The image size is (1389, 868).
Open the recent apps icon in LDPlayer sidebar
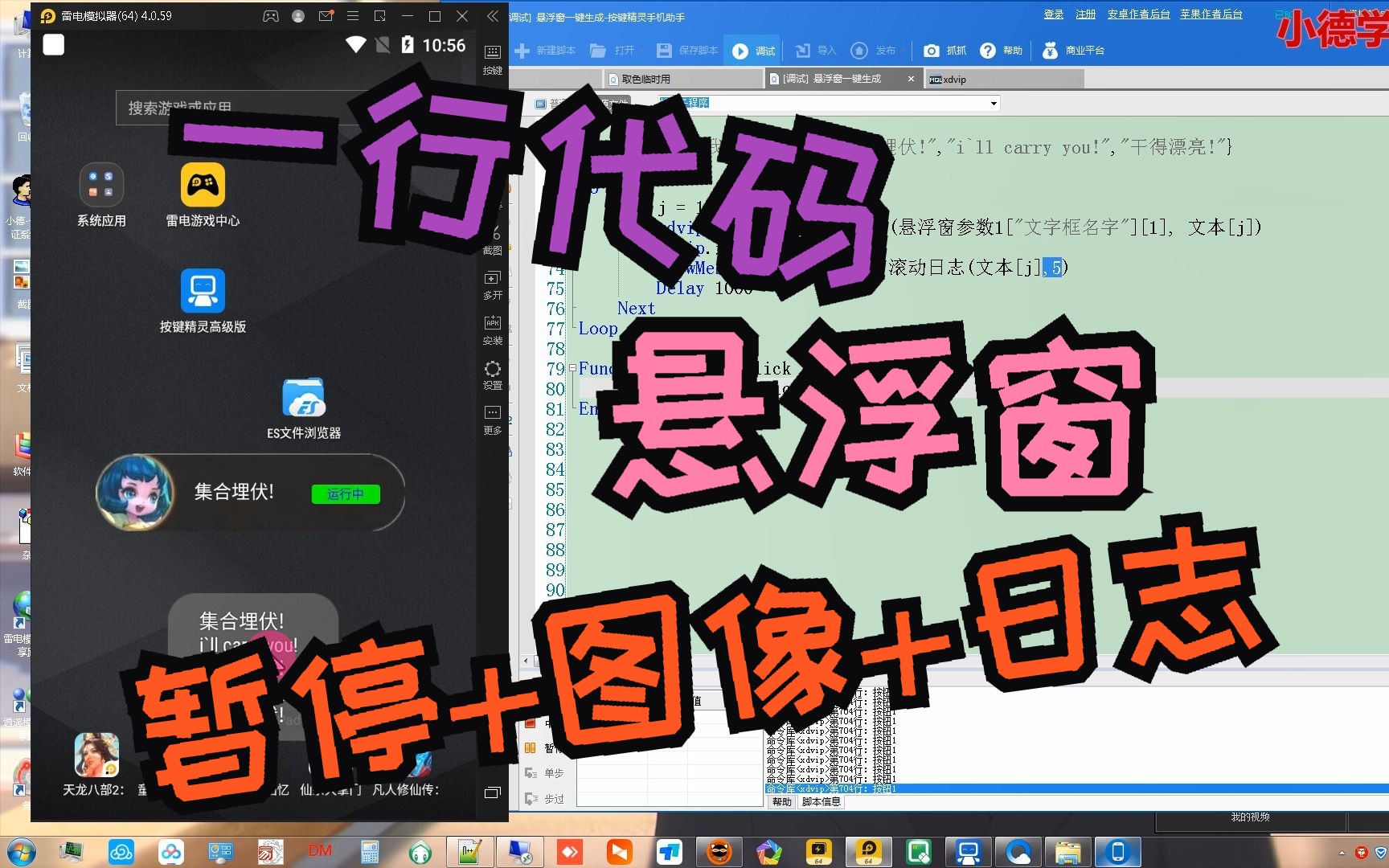[493, 792]
